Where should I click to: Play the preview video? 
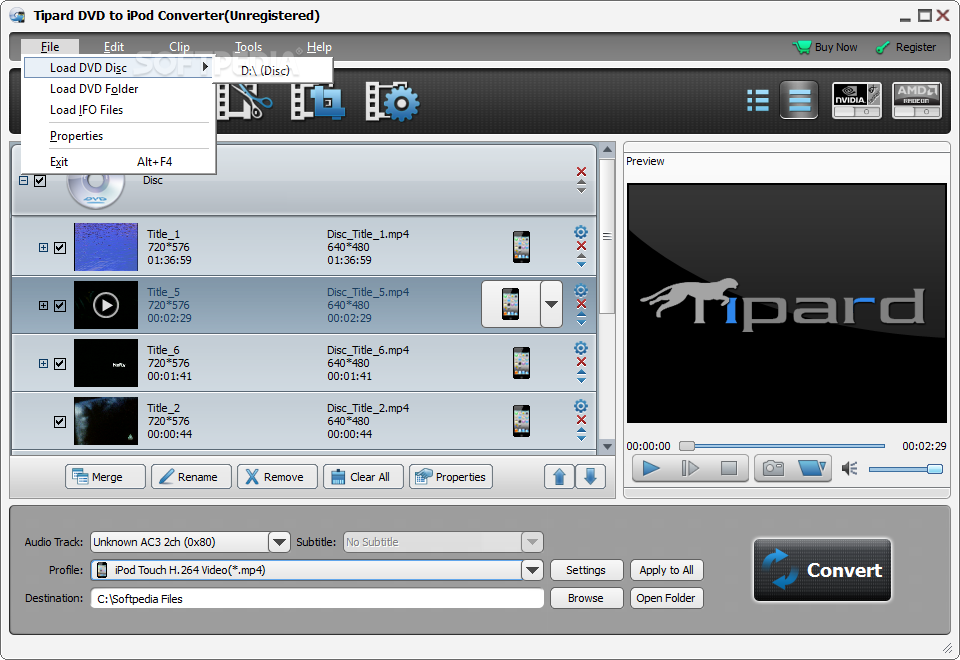pyautogui.click(x=651, y=469)
